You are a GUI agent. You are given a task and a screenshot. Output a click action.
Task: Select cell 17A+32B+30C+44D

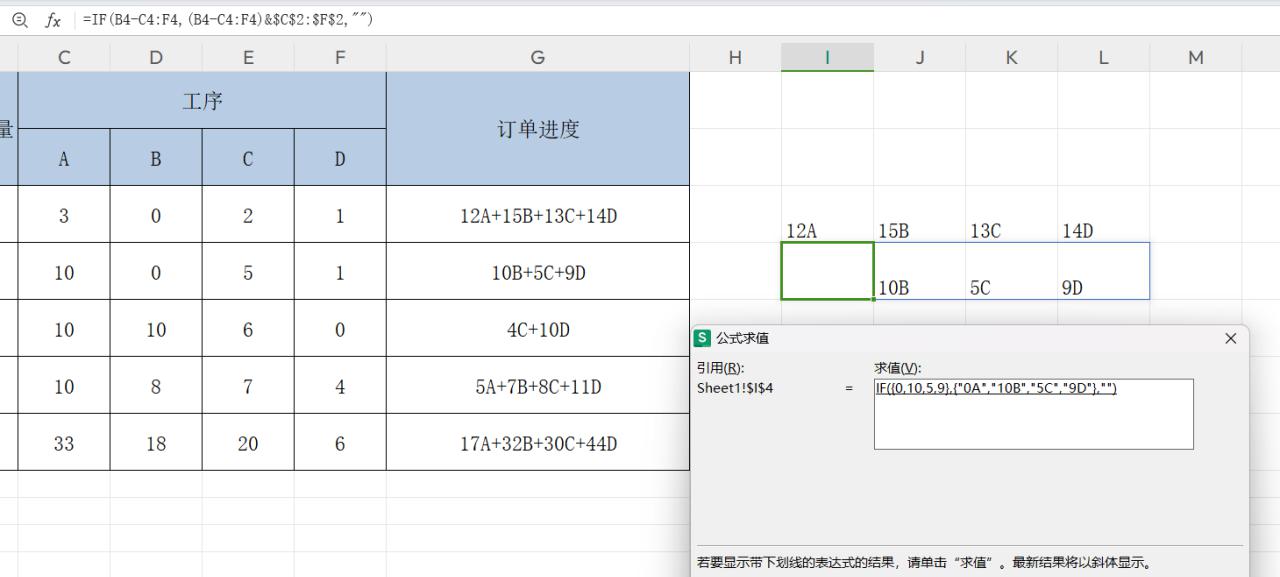[538, 443]
